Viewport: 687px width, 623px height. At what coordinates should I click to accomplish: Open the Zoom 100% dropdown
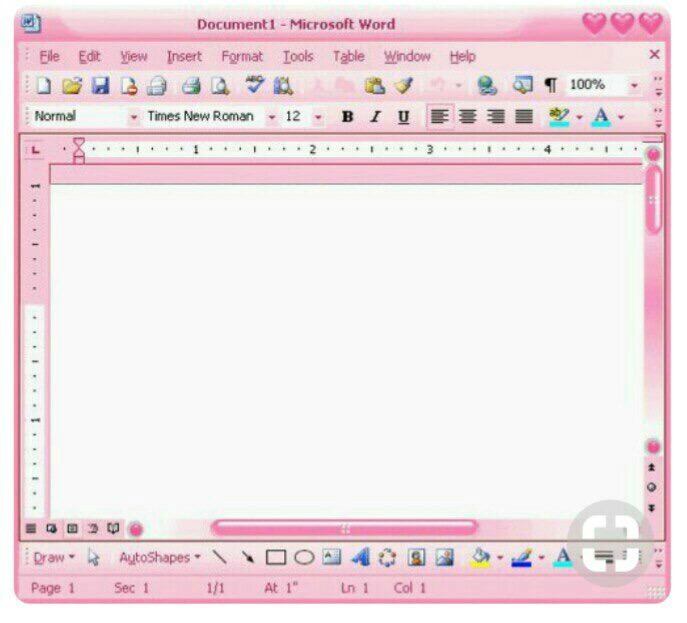pos(634,85)
